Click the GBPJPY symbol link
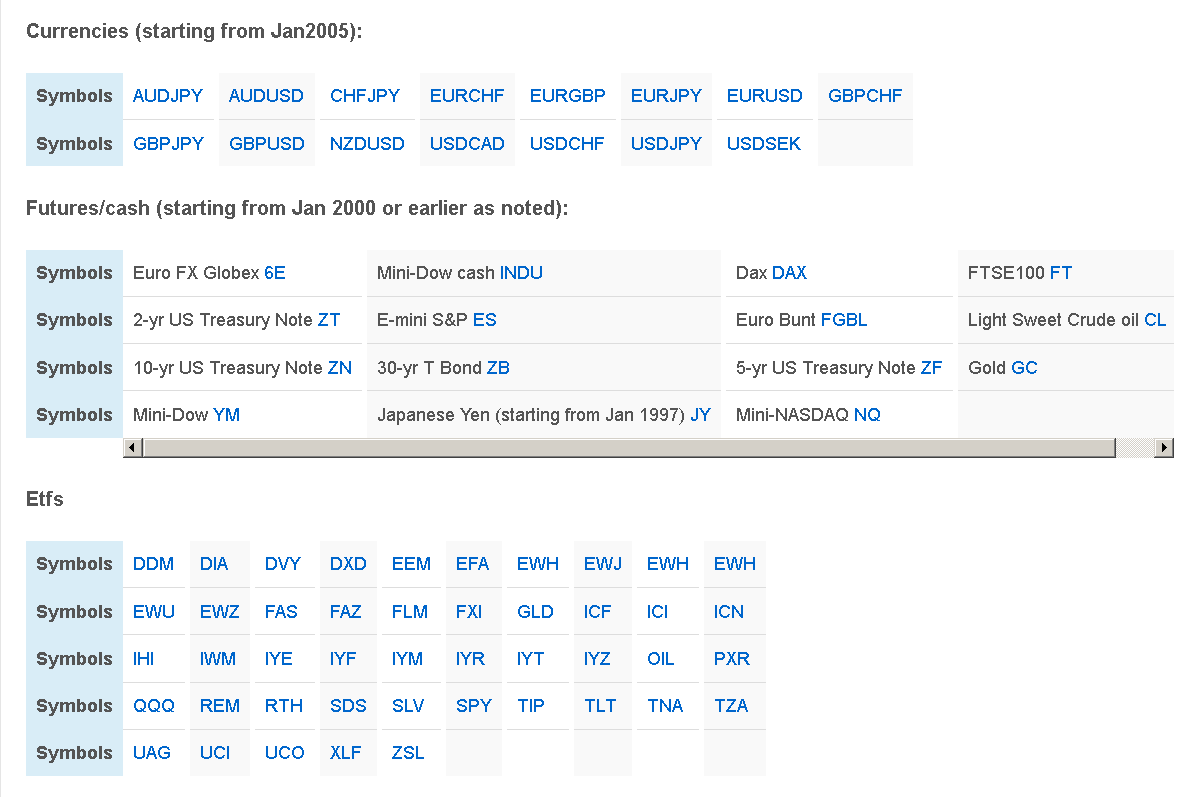The image size is (1195, 797). (168, 144)
